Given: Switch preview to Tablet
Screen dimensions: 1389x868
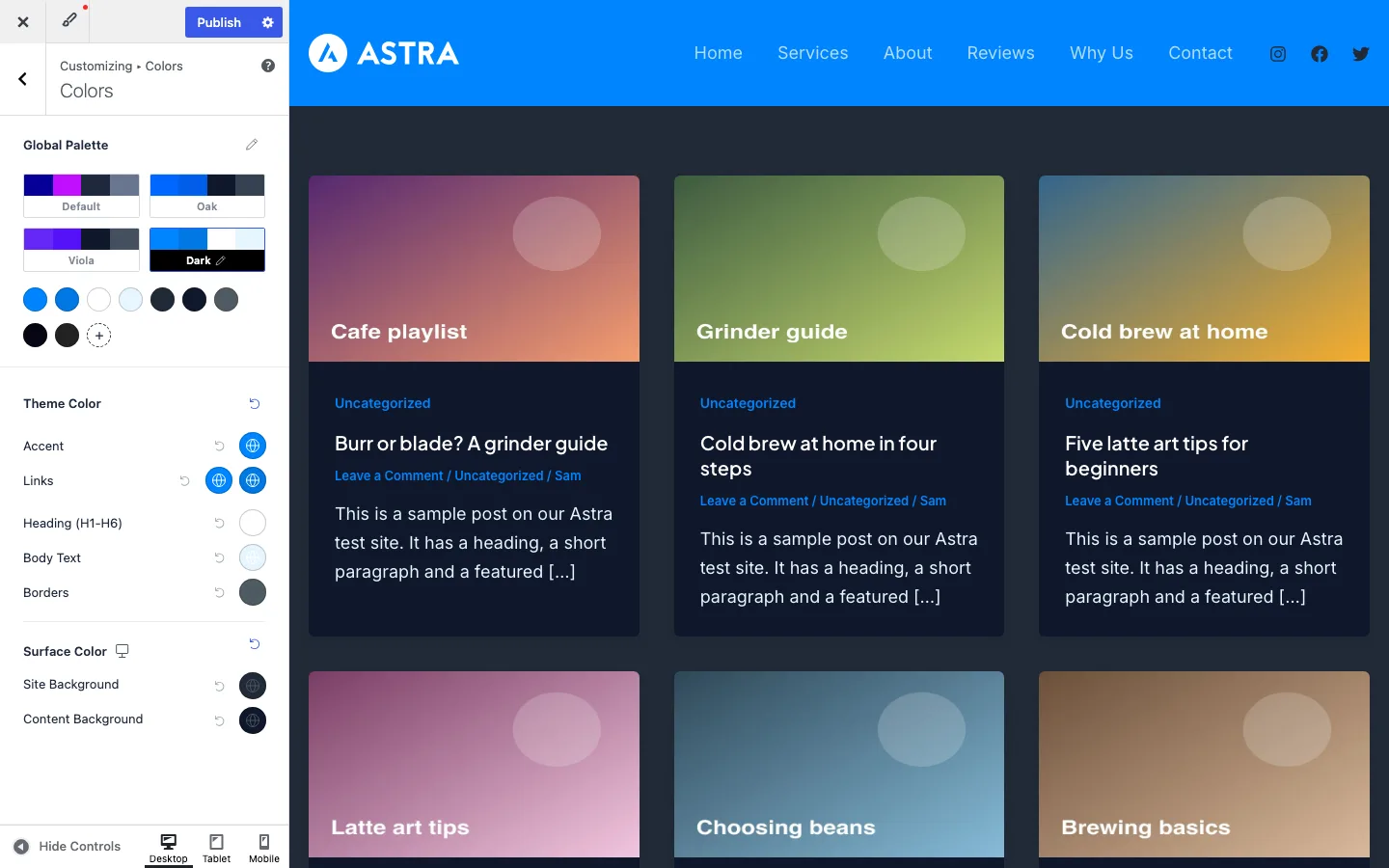Looking at the screenshot, I should click(216, 849).
